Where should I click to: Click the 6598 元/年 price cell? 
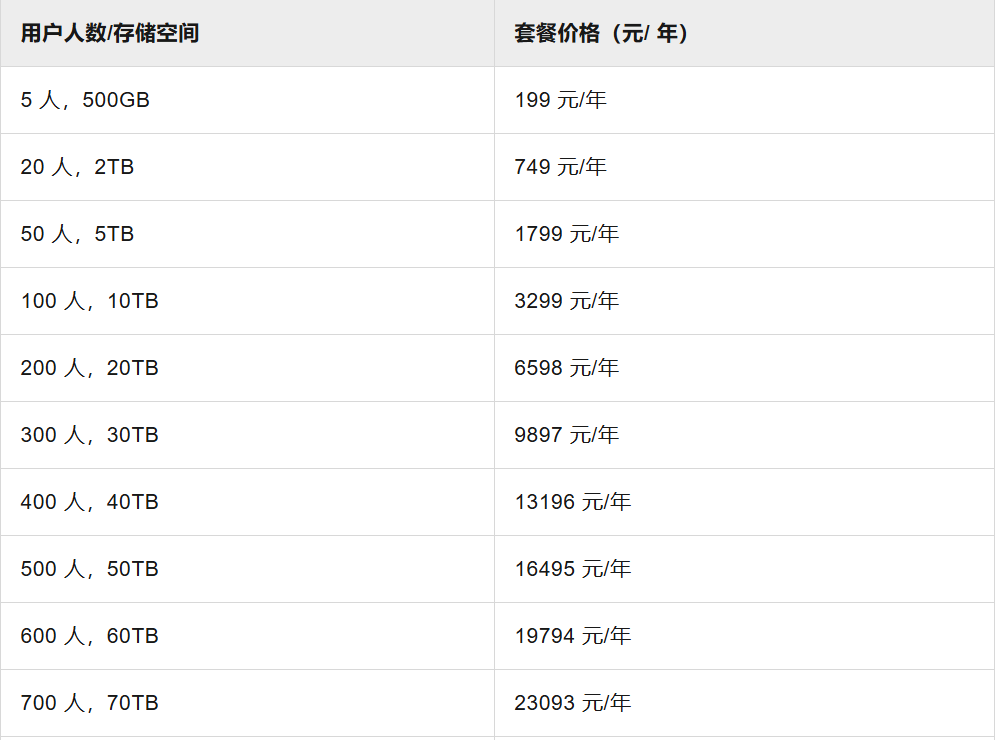(x=567, y=368)
